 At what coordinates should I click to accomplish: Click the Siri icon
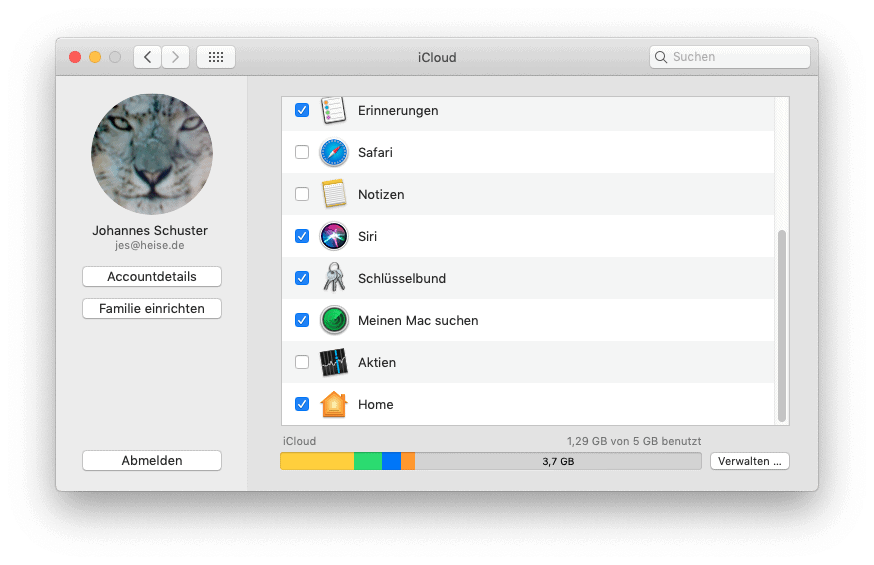coord(333,237)
